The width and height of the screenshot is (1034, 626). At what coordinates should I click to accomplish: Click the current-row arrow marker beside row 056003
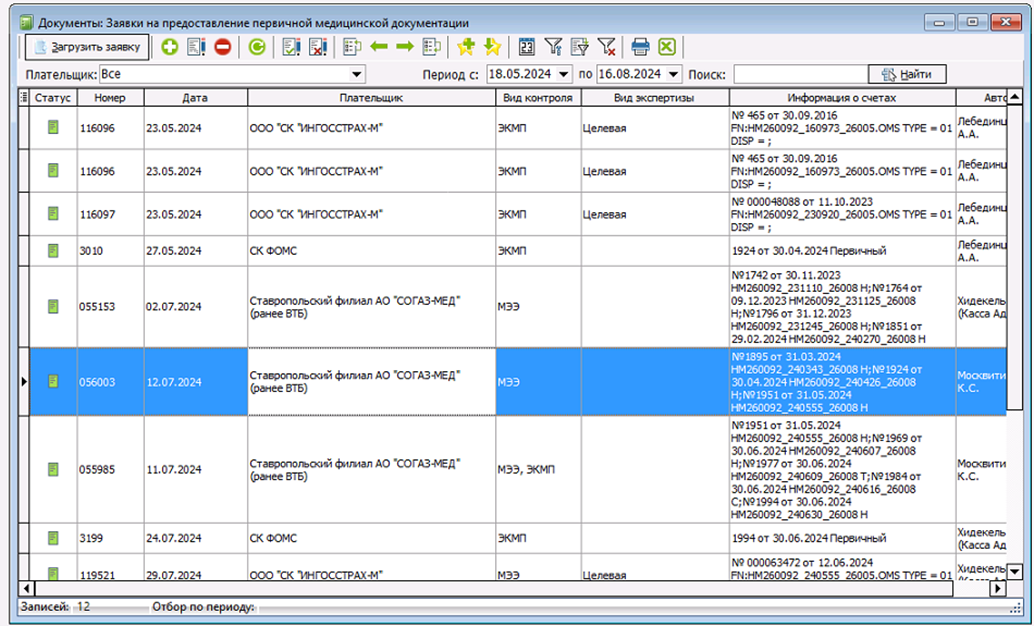[x=24, y=381]
